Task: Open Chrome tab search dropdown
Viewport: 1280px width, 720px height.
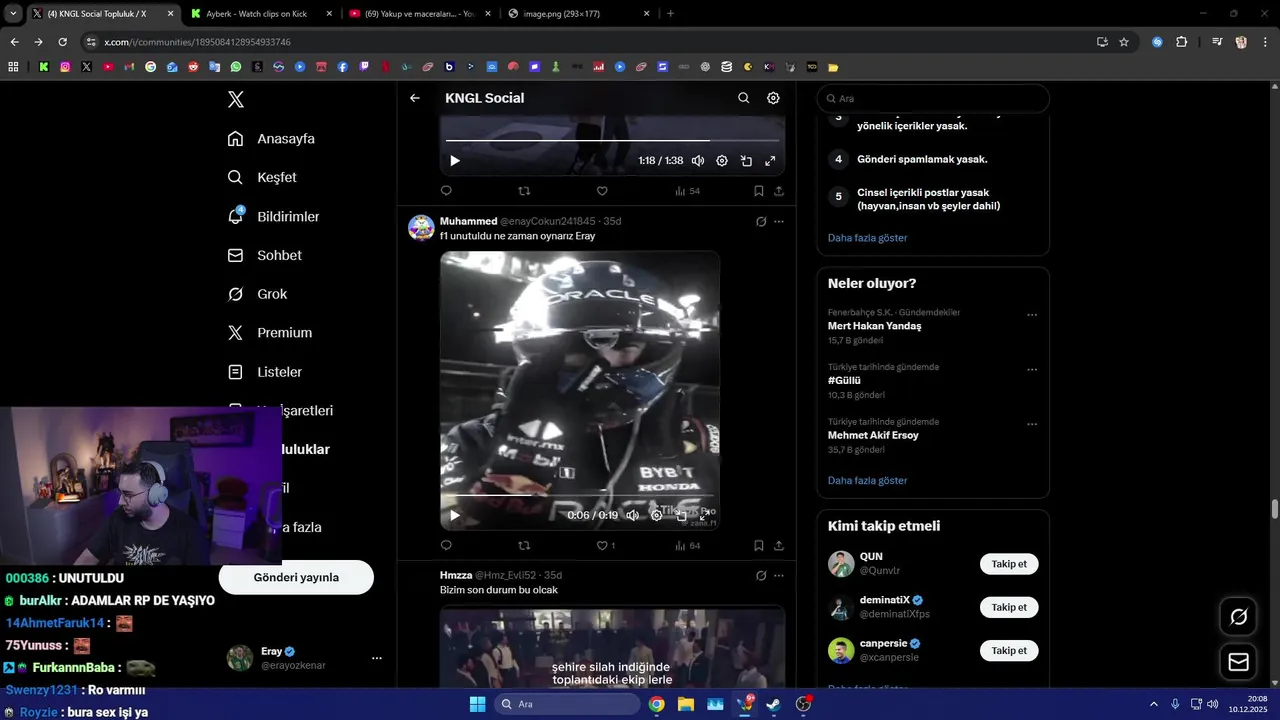Action: [x=12, y=14]
